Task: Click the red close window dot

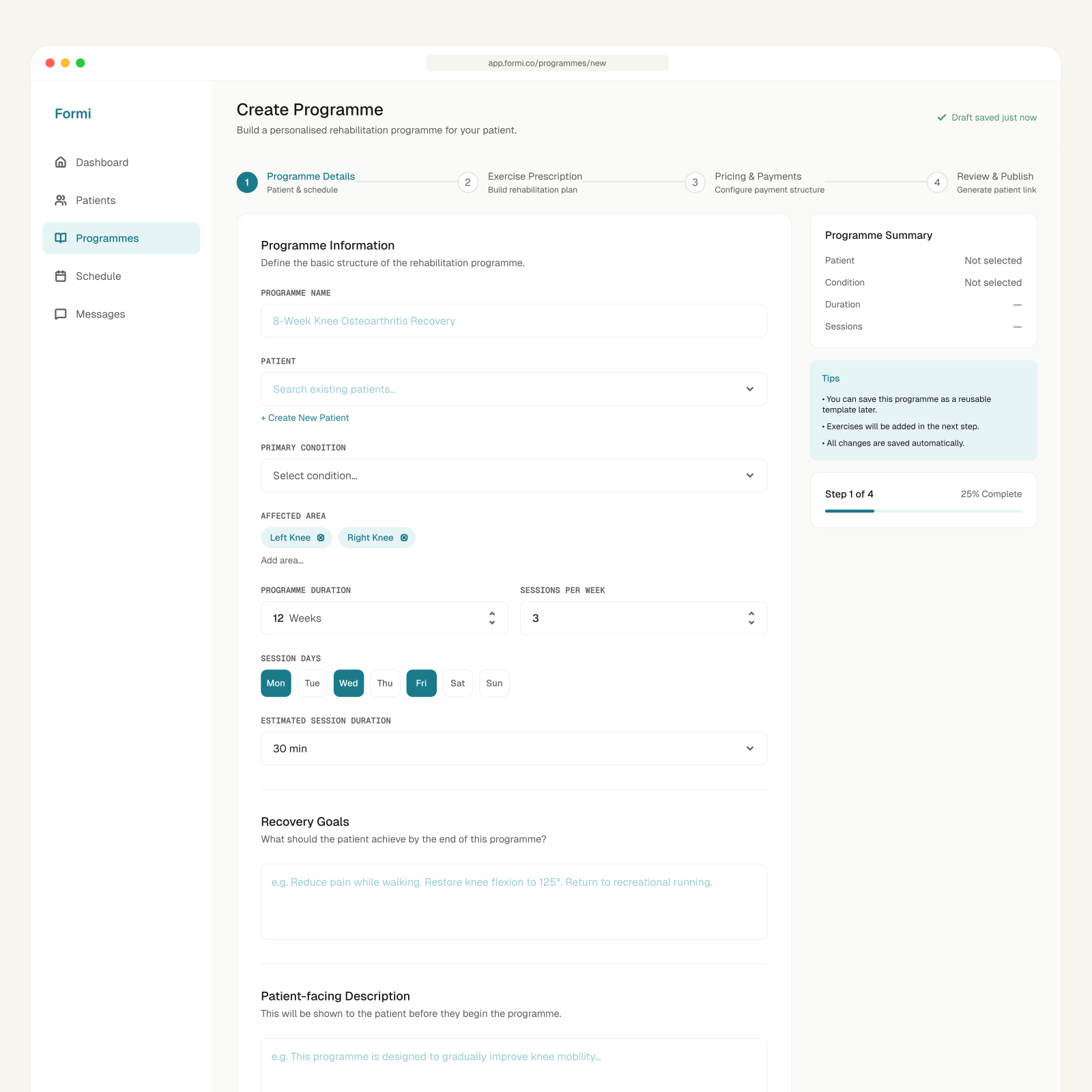Action: point(50,63)
